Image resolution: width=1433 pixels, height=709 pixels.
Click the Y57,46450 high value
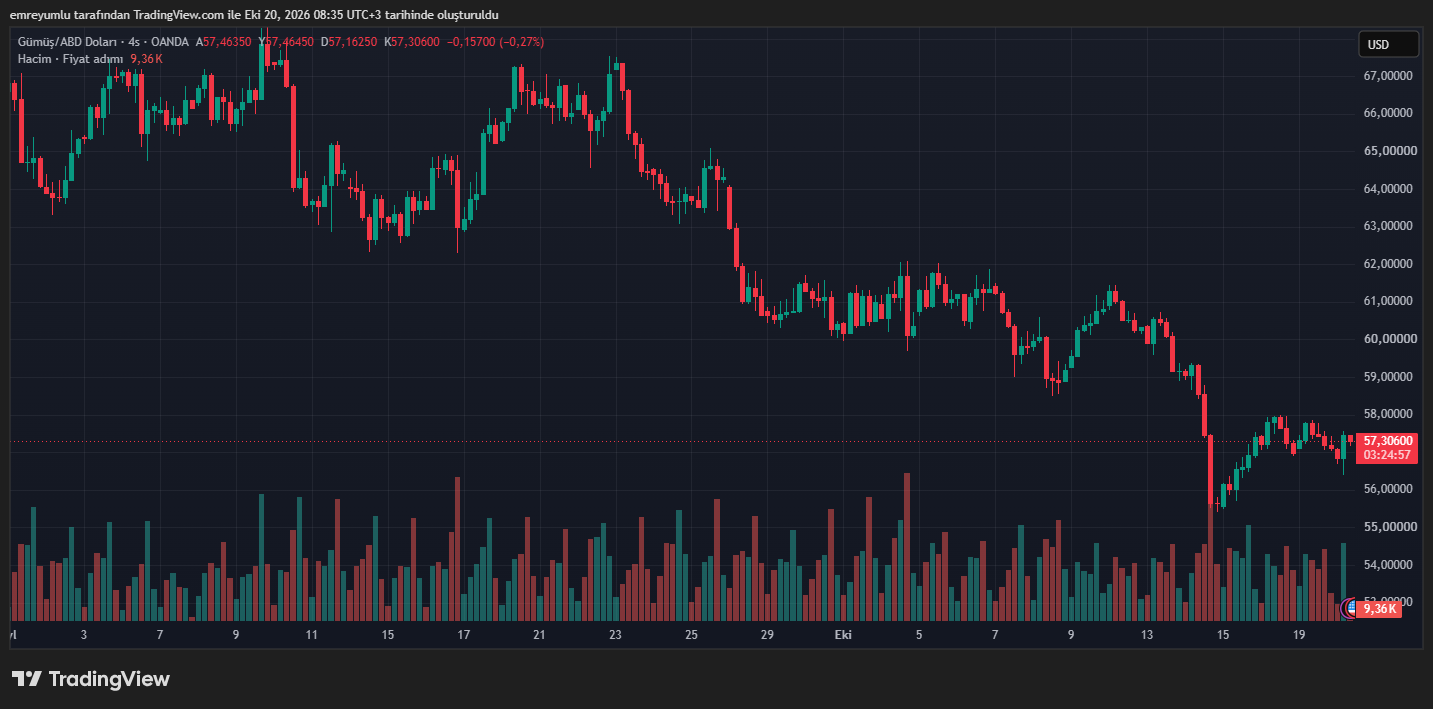click(x=286, y=42)
